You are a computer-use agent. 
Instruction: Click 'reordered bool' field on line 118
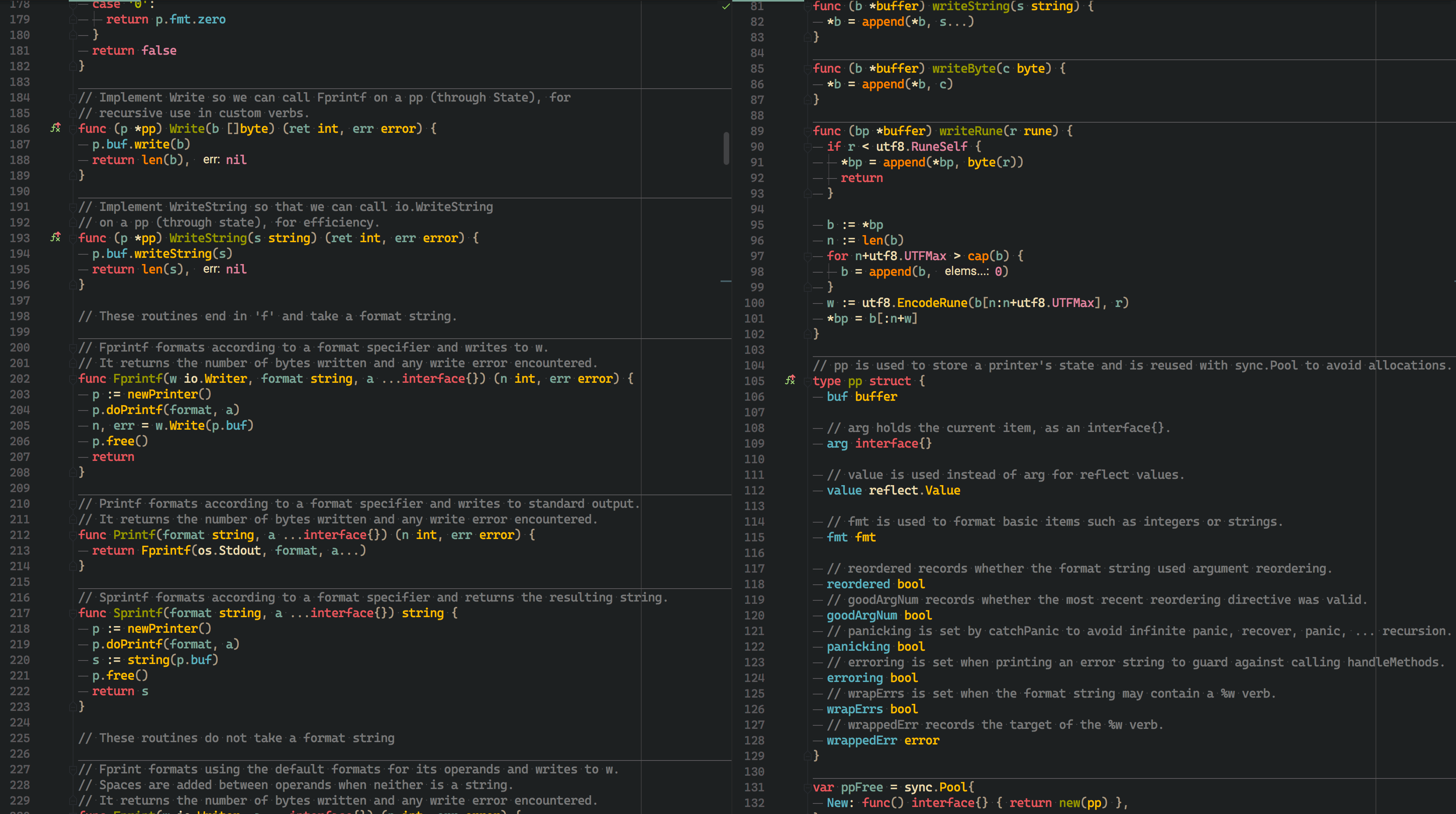point(876,585)
